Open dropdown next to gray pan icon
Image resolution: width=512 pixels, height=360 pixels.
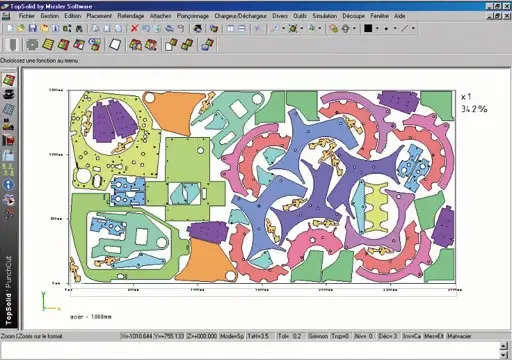tap(354, 29)
